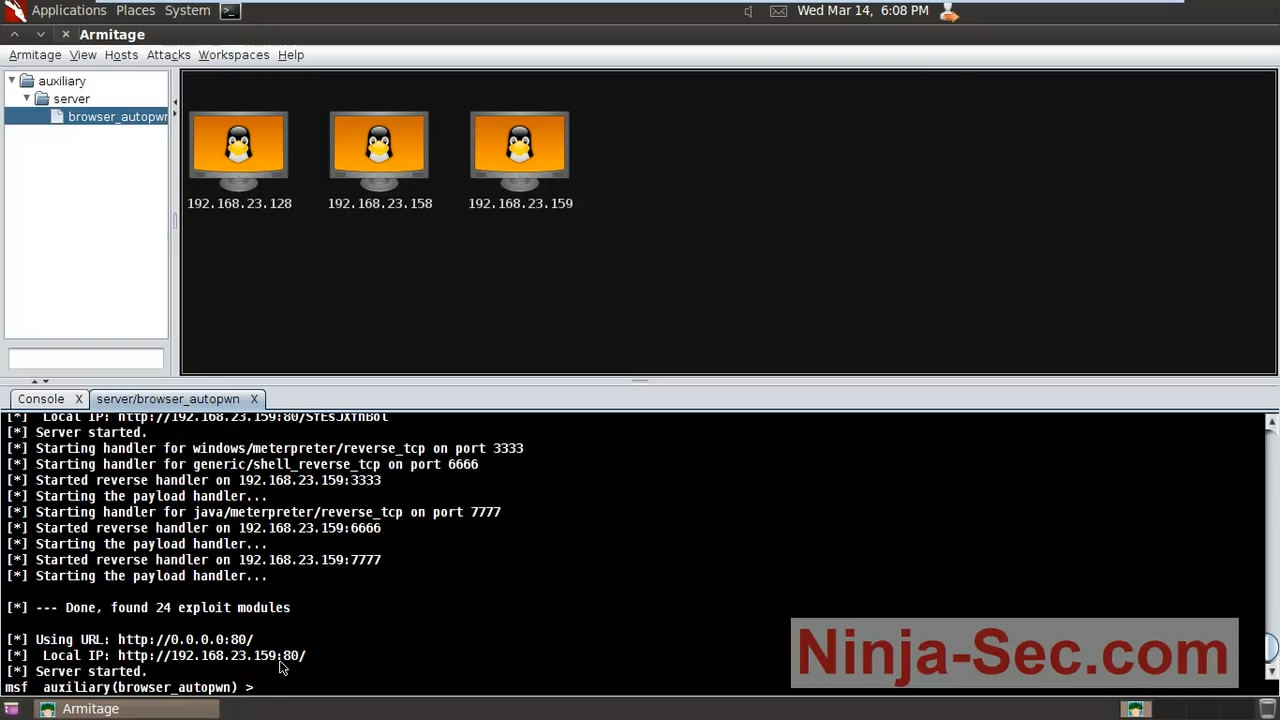Click the windows/meterpreter/reverse_tcp port 3333 line
Viewport: 1280px width, 720px height.
coord(265,448)
